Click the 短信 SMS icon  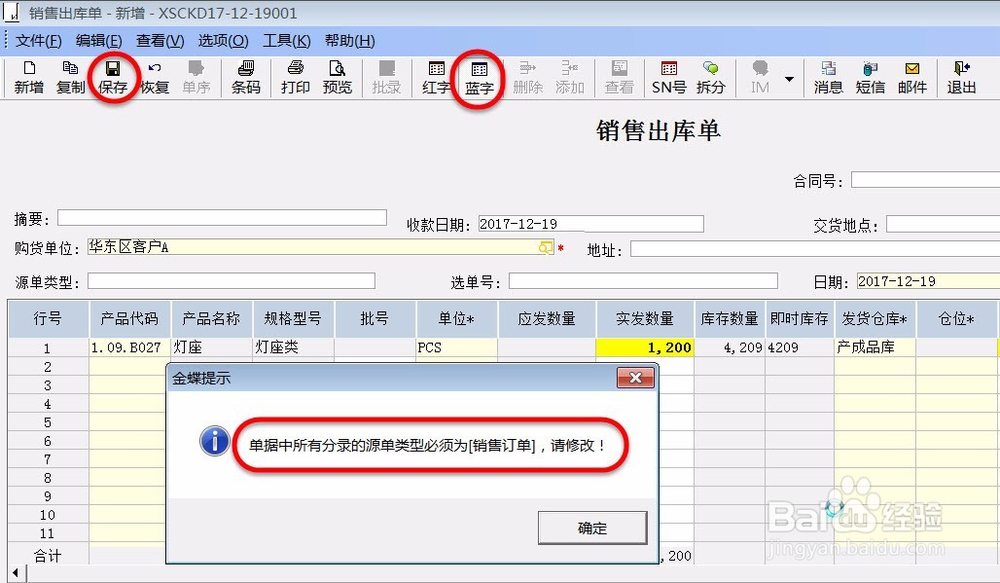pyautogui.click(x=870, y=78)
